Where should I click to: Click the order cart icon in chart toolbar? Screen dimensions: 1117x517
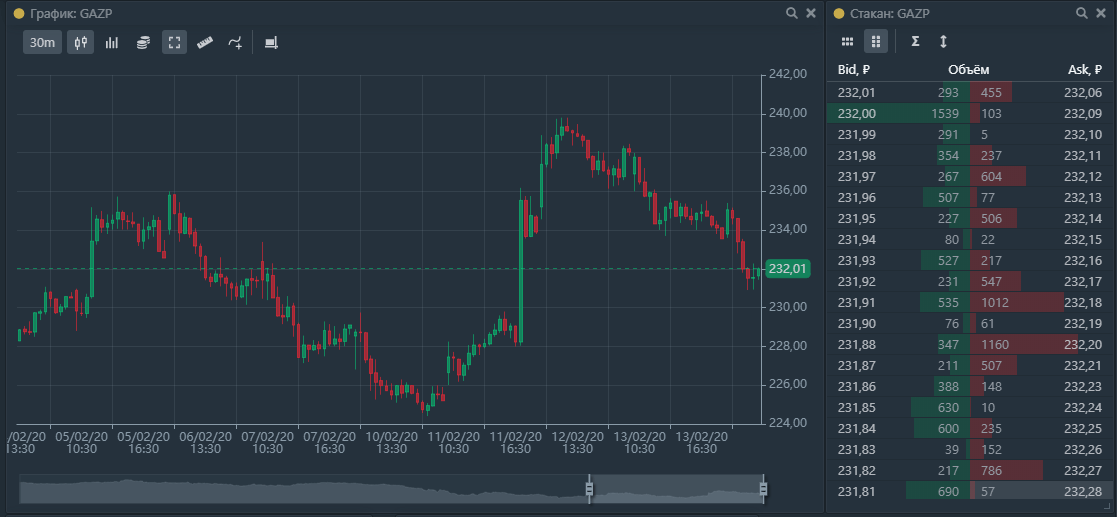[x=271, y=43]
